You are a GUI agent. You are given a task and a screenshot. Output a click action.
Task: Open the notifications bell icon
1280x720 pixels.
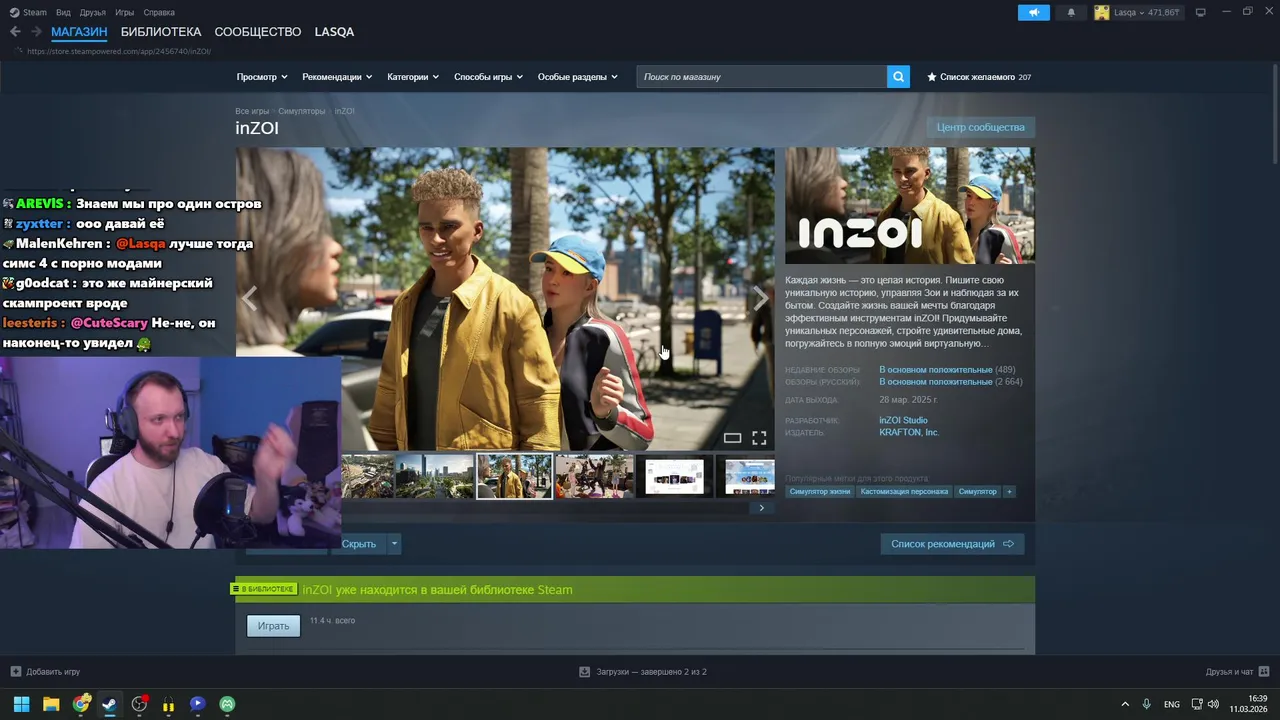[x=1071, y=12]
